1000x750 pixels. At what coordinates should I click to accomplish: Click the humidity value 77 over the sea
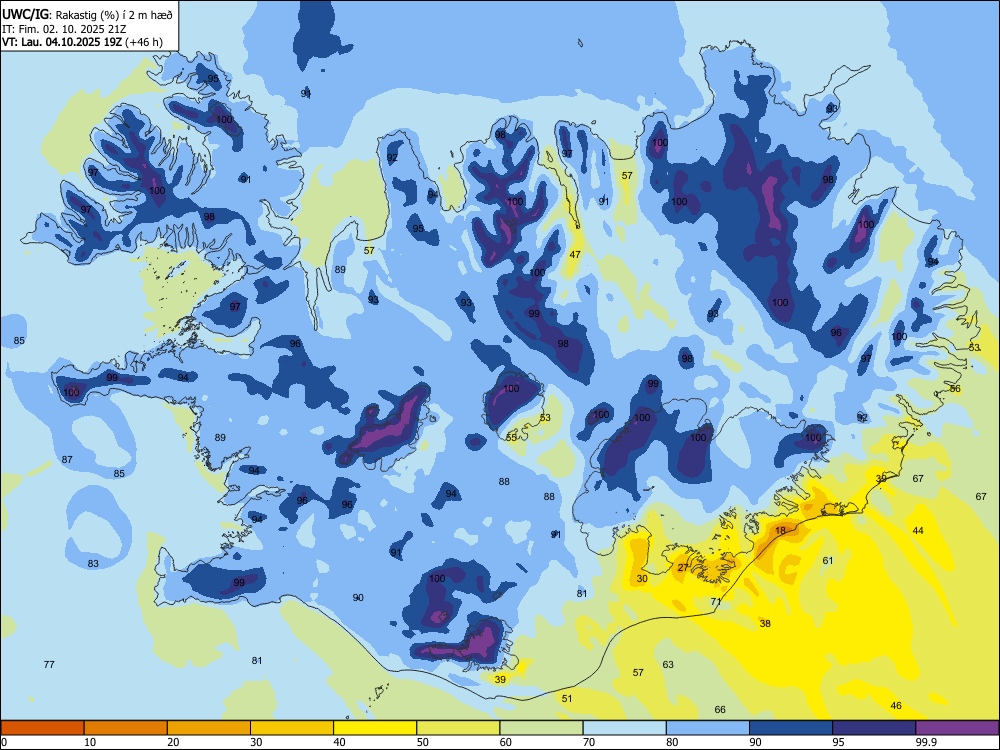[x=49, y=665]
